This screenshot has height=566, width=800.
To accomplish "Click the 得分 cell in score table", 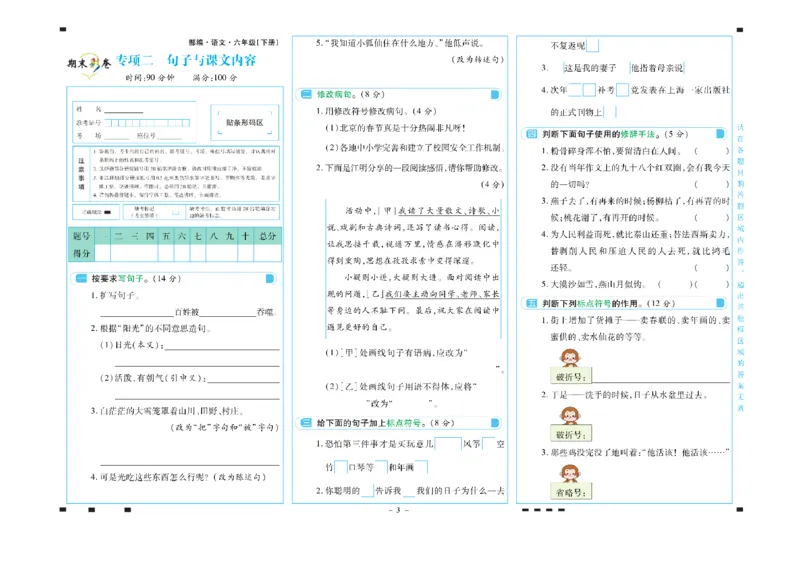I will [82, 253].
